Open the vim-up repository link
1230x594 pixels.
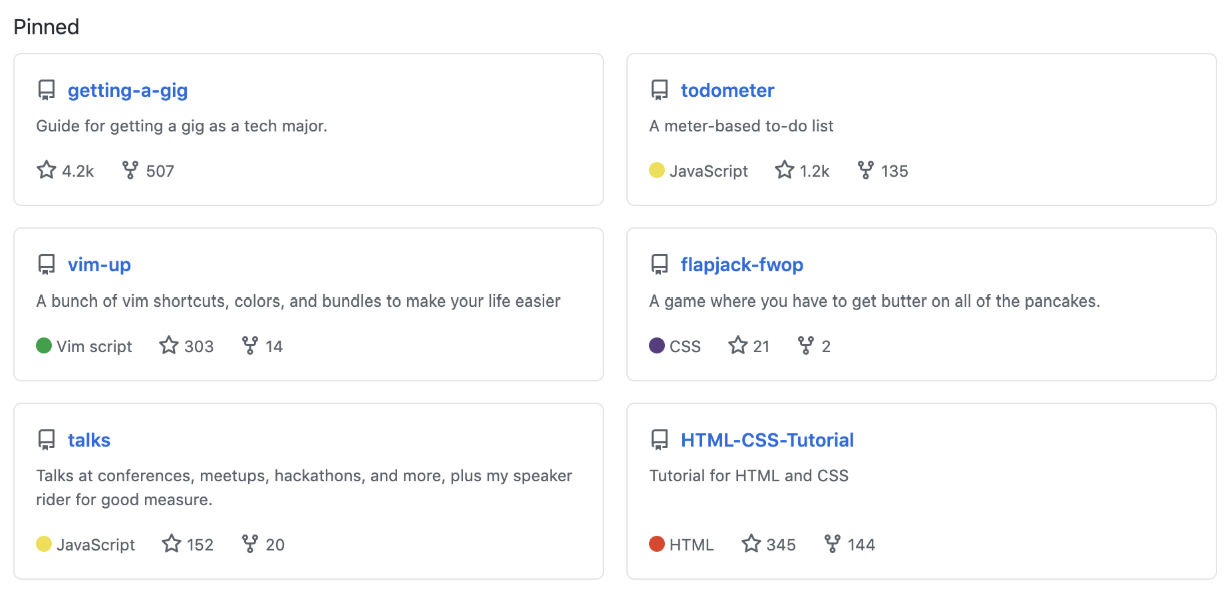(x=99, y=265)
